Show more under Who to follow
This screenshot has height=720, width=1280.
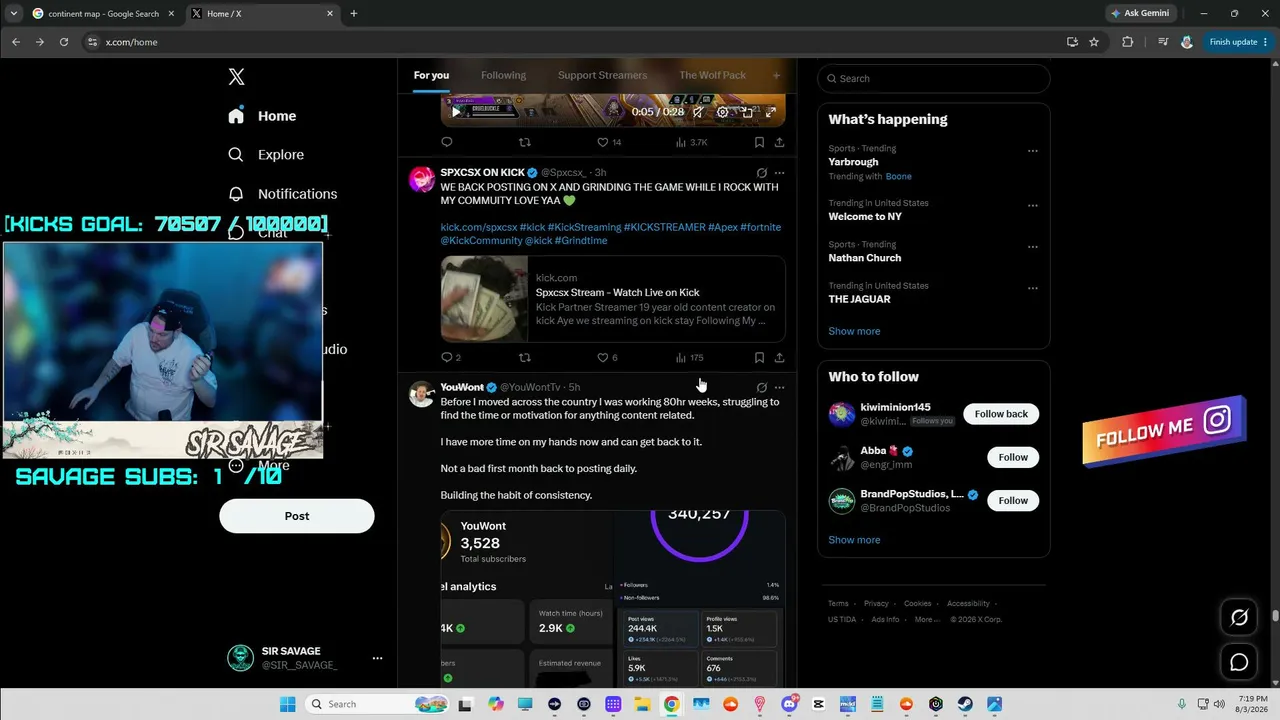tap(854, 540)
